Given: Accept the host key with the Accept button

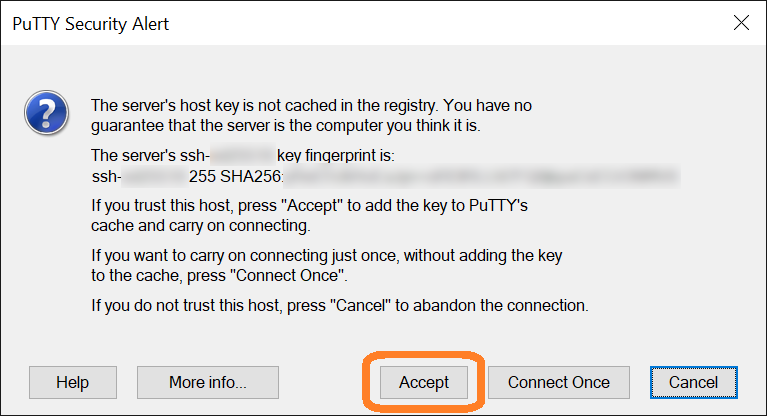Looking at the screenshot, I should point(424,382).
